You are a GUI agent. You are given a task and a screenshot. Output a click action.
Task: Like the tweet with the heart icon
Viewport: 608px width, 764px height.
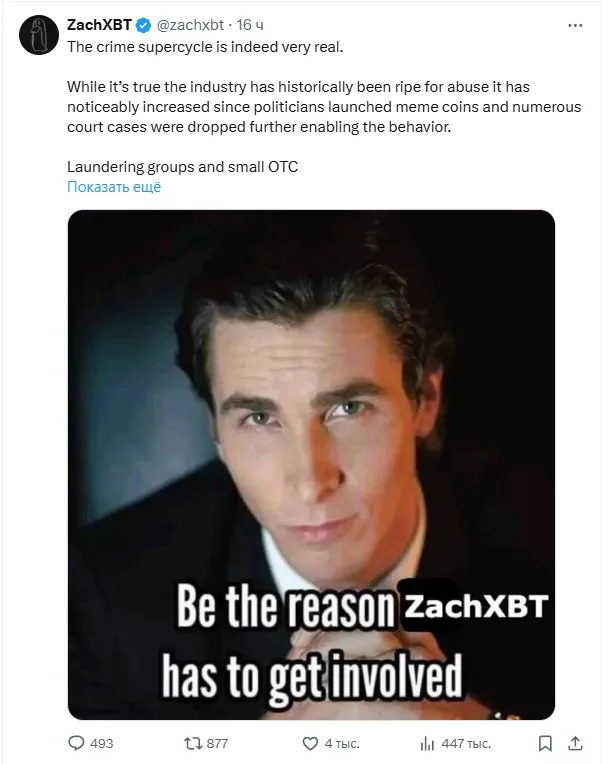click(310, 744)
